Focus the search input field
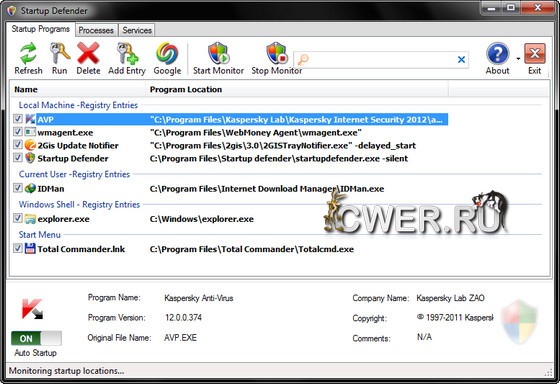This screenshot has height=384, width=560. pyautogui.click(x=381, y=60)
